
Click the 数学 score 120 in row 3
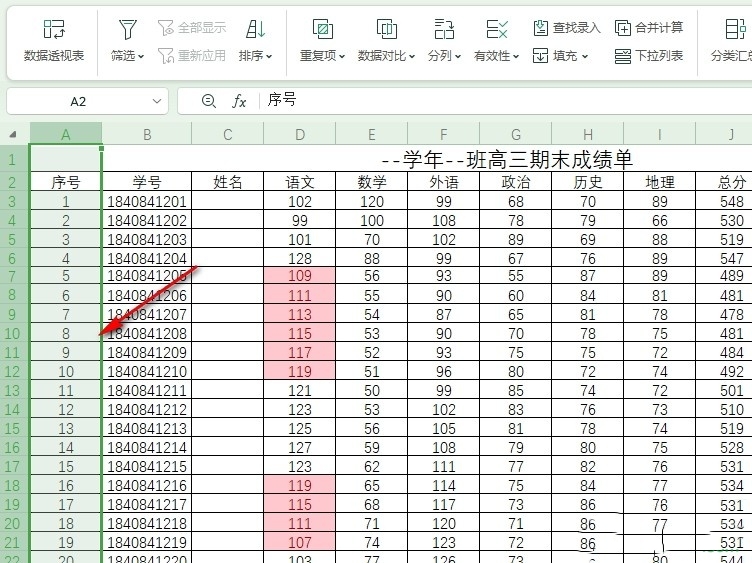(x=372, y=201)
